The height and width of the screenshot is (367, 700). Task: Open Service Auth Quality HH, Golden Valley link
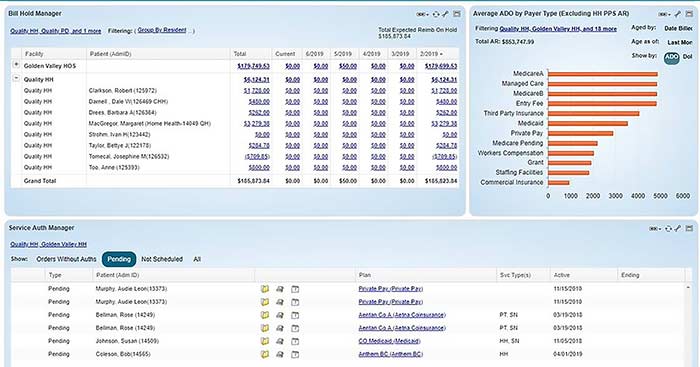click(49, 244)
